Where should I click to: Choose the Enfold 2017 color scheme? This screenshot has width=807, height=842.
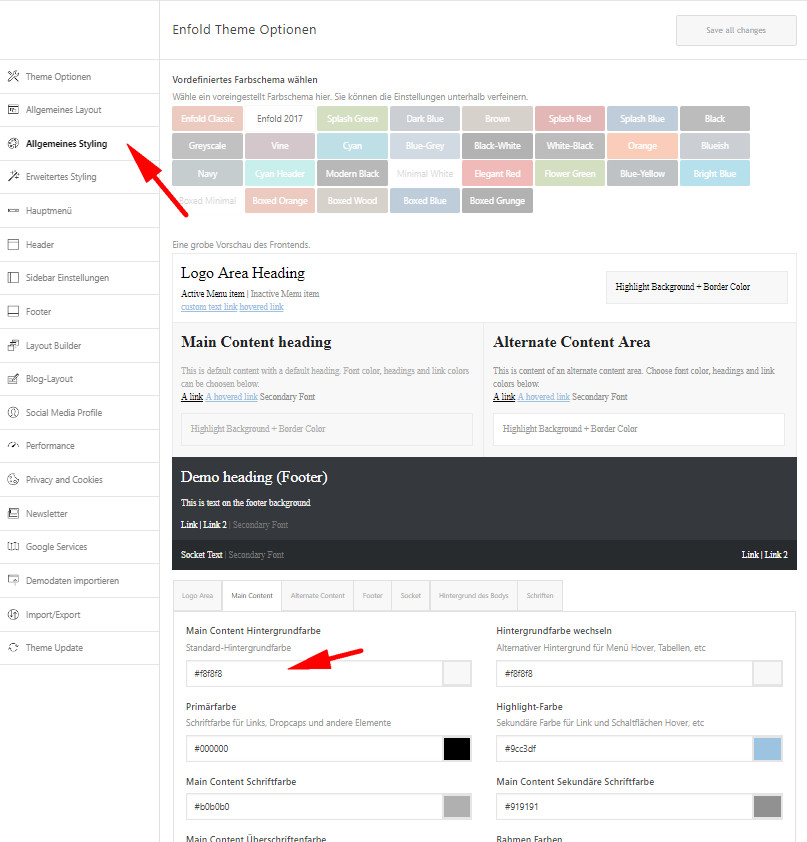click(280, 119)
